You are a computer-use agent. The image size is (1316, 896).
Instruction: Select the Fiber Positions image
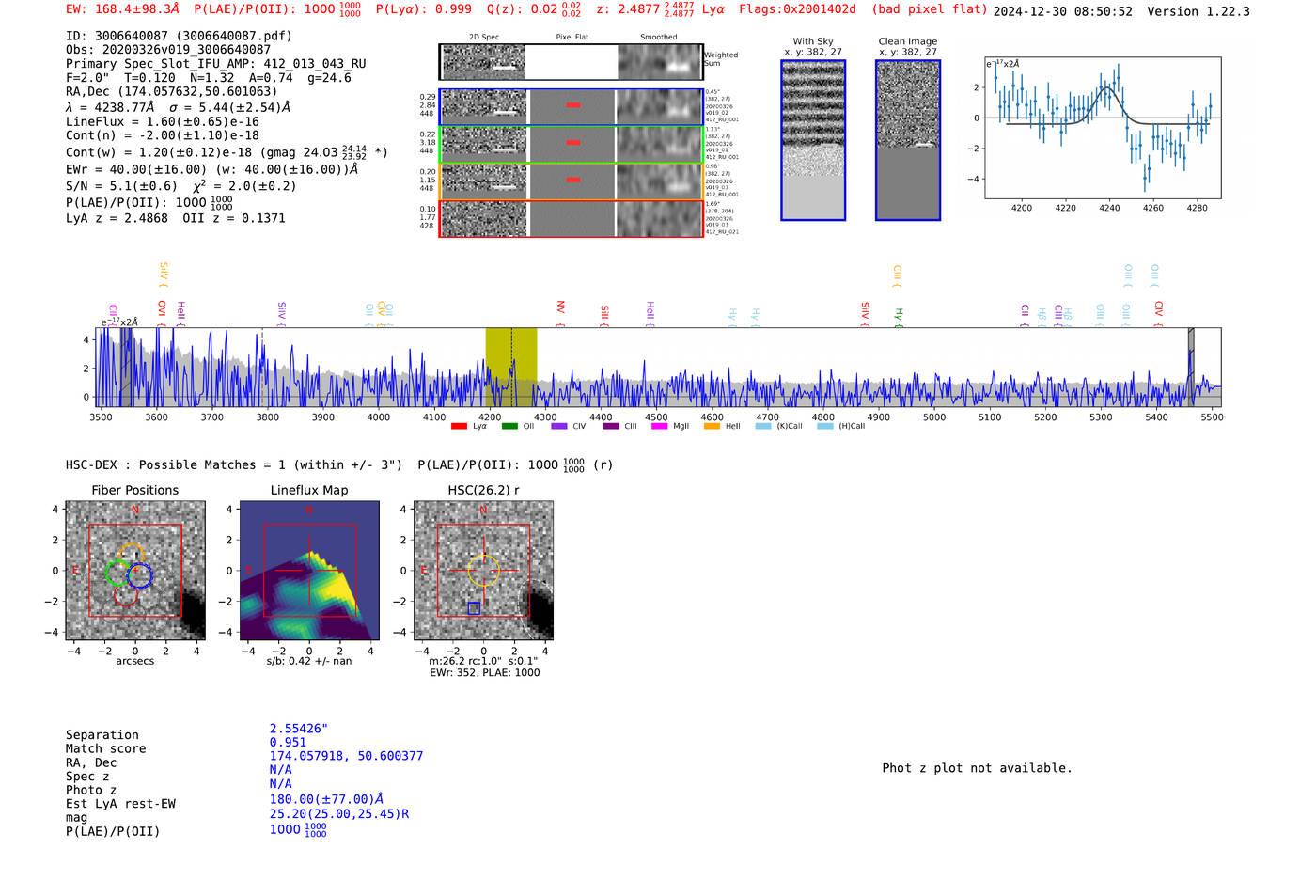(135, 571)
